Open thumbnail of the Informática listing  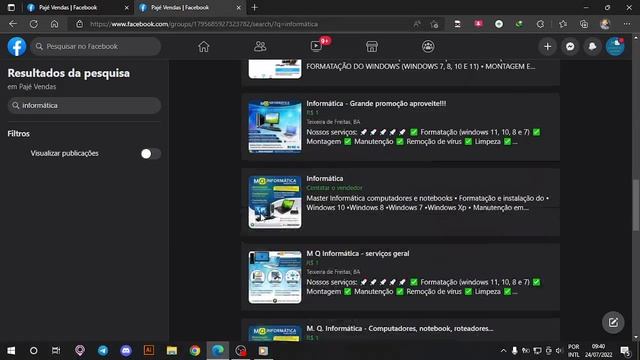tap(275, 202)
